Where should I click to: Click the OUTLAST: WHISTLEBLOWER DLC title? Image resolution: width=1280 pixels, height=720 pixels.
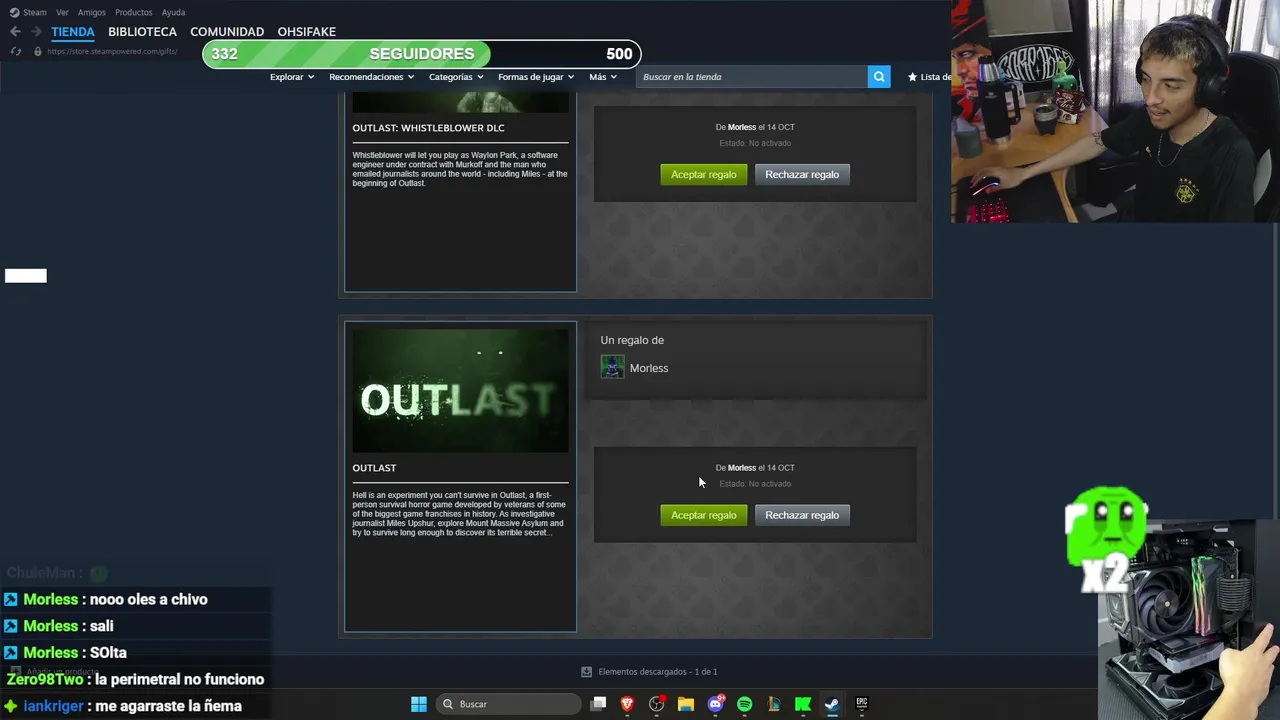(428, 128)
